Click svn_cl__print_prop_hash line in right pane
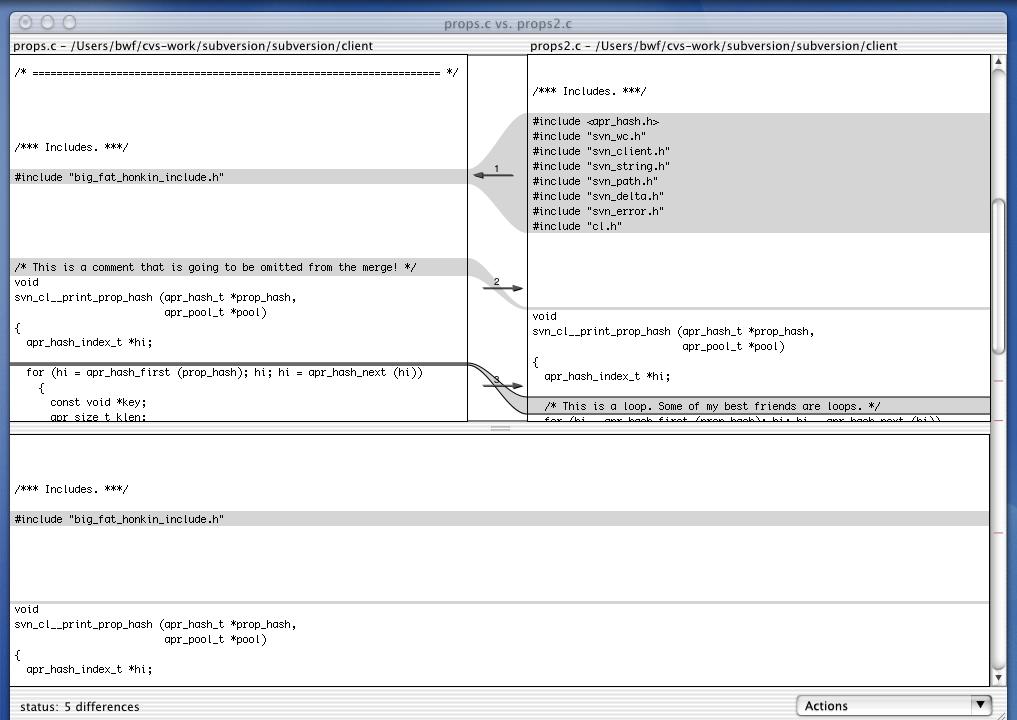Viewport: 1017px width, 720px height. 673,331
